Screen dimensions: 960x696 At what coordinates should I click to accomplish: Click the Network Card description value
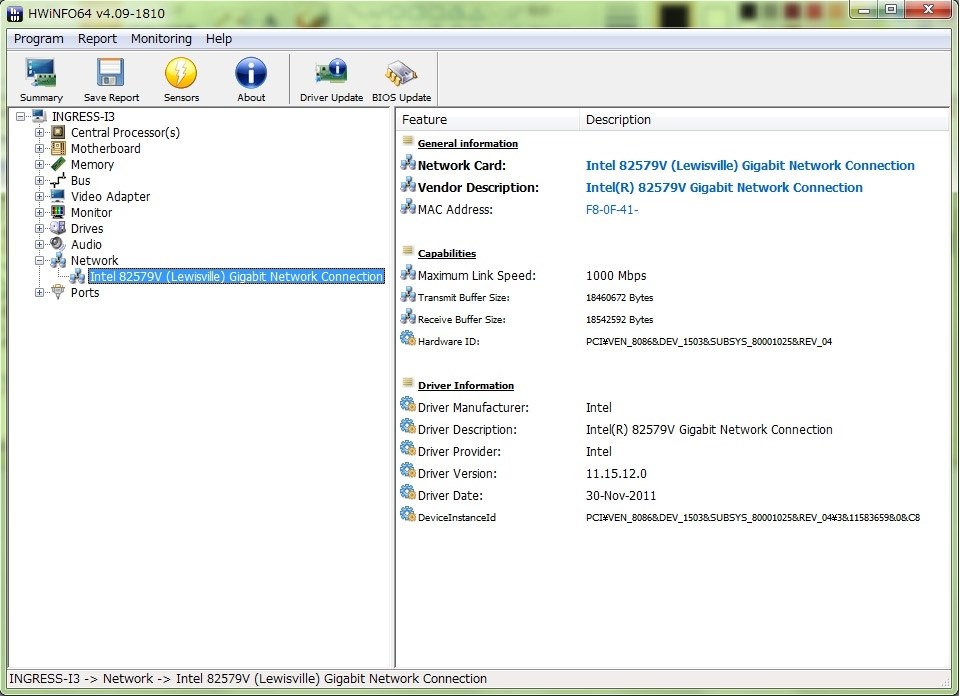(x=750, y=165)
